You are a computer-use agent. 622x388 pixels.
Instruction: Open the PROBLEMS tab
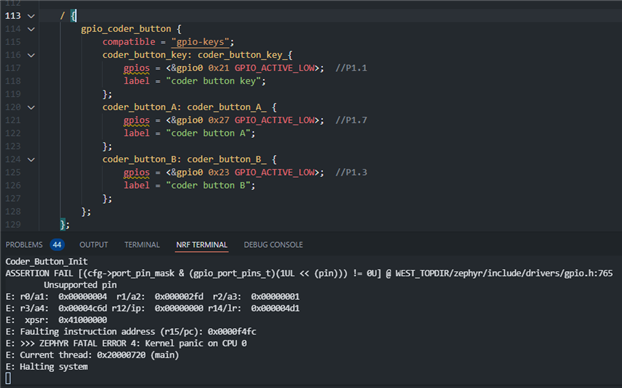pyautogui.click(x=24, y=245)
